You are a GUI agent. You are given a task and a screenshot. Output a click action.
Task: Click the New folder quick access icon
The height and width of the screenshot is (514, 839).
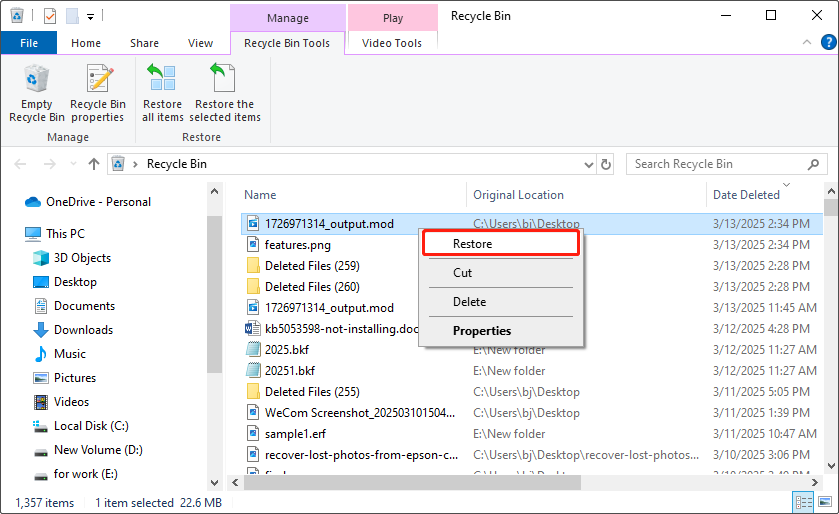pos(72,16)
